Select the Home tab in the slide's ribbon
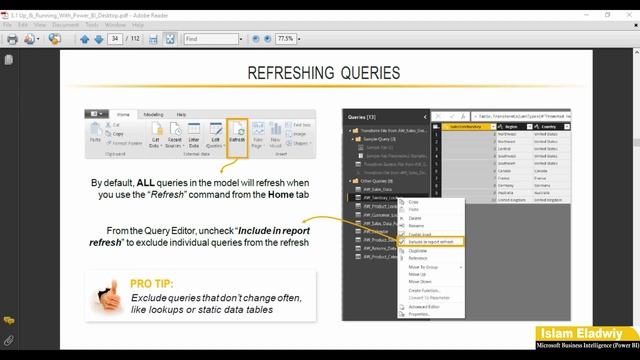Screen dimensions: 640x360 123,115
